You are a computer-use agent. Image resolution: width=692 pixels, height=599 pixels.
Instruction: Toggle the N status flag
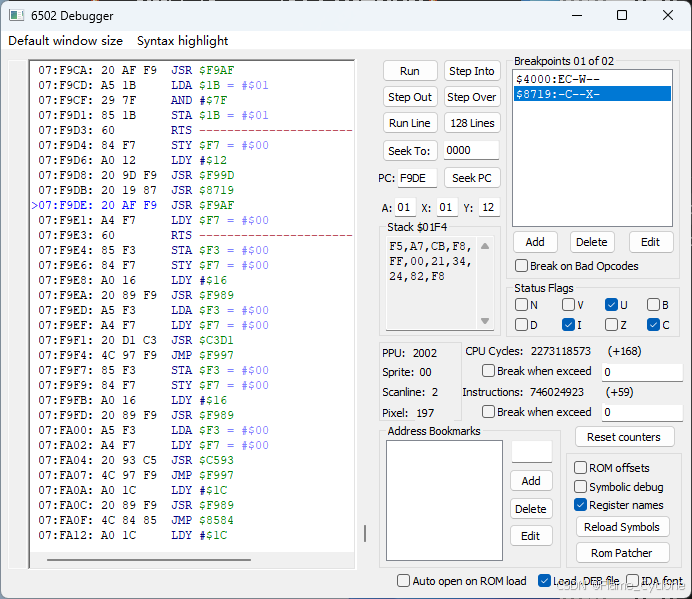[521, 305]
